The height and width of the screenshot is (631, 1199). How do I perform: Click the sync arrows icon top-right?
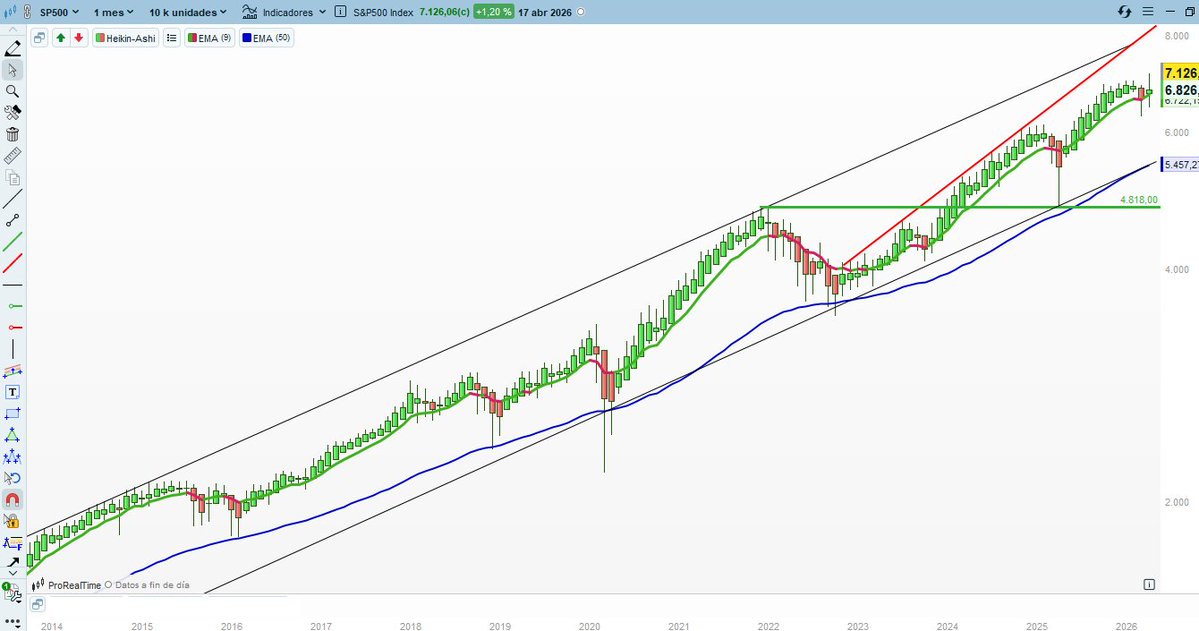click(1124, 11)
